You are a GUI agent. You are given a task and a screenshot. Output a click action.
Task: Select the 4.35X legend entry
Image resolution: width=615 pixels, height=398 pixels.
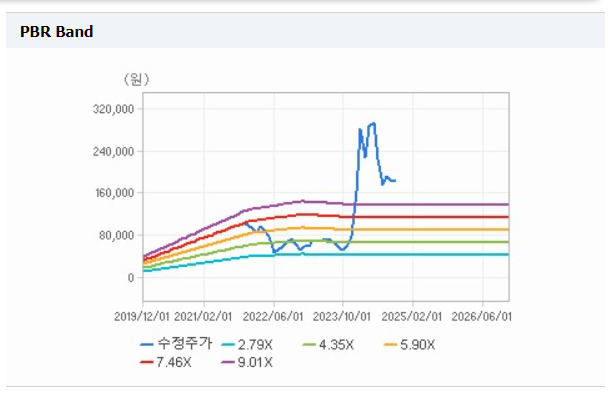(x=328, y=345)
